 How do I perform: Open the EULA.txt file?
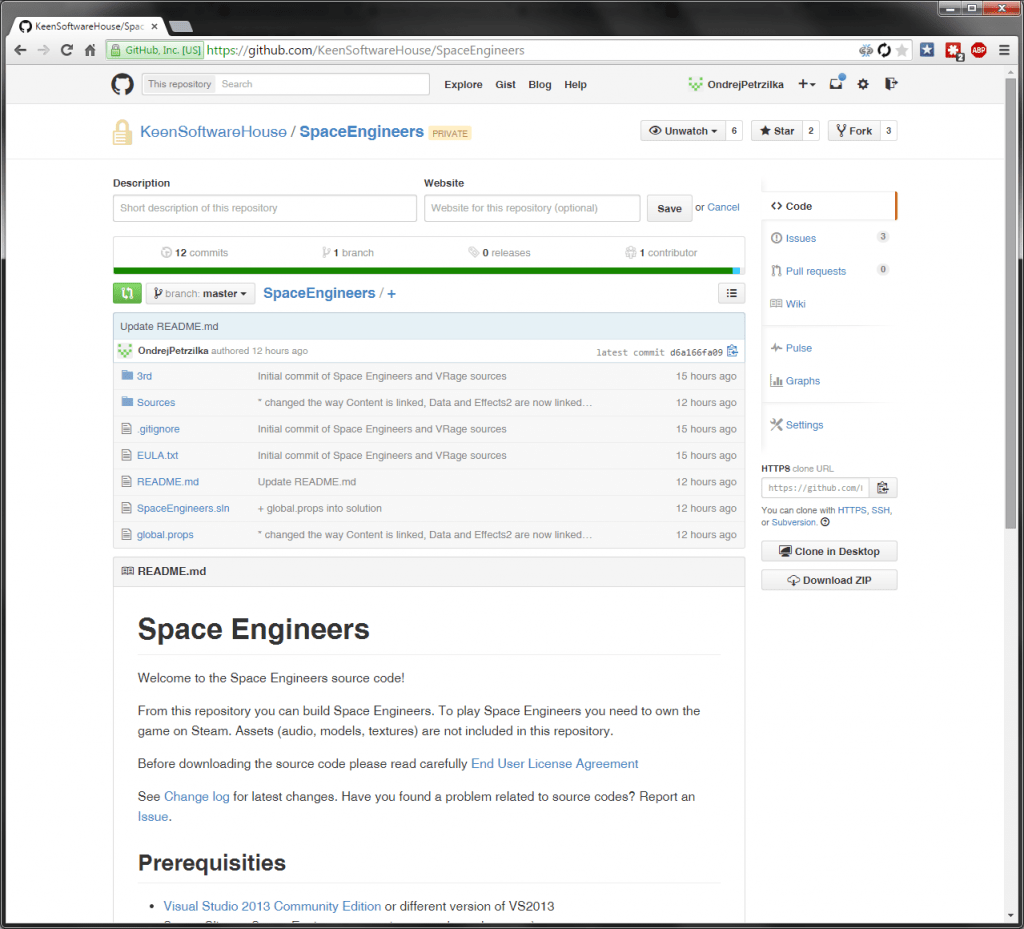click(157, 456)
